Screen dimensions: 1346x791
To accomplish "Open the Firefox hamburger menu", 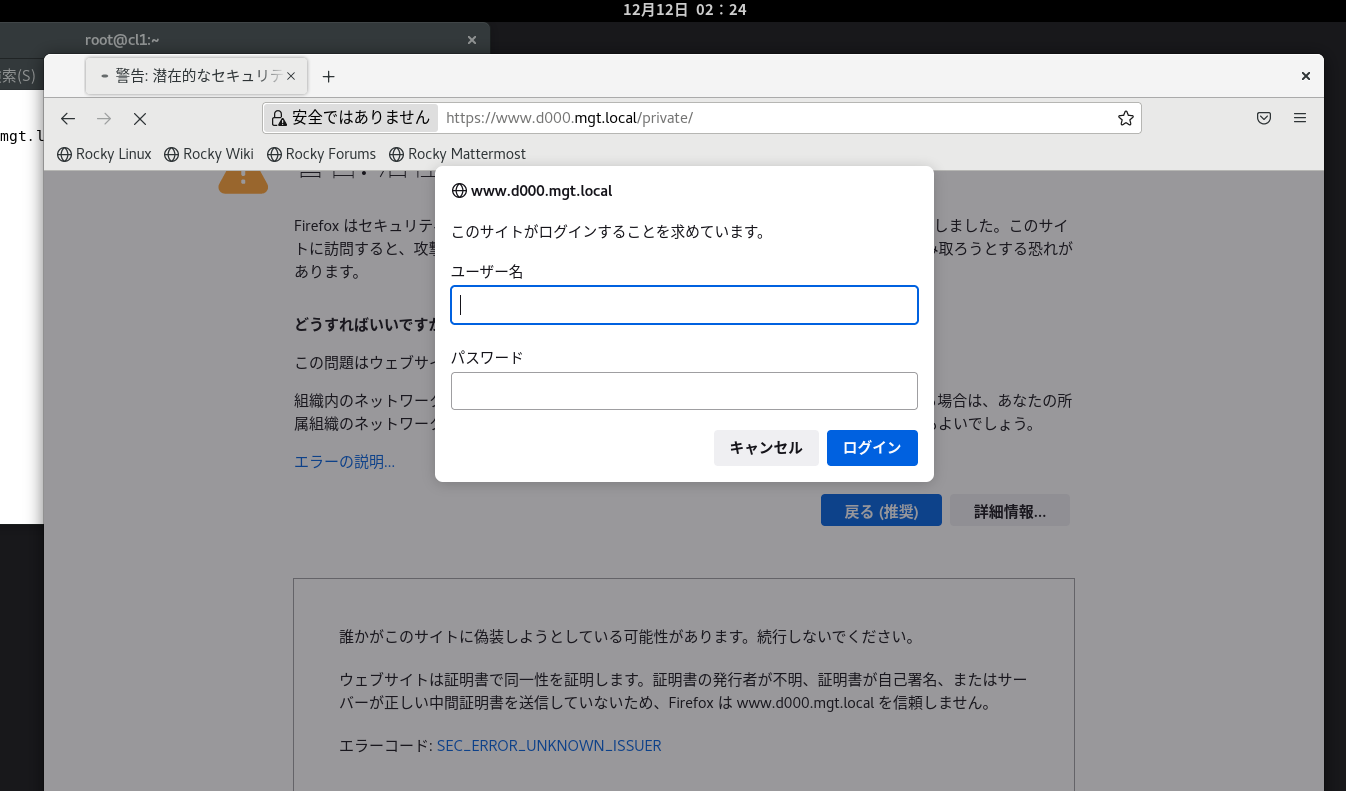I will click(1300, 117).
